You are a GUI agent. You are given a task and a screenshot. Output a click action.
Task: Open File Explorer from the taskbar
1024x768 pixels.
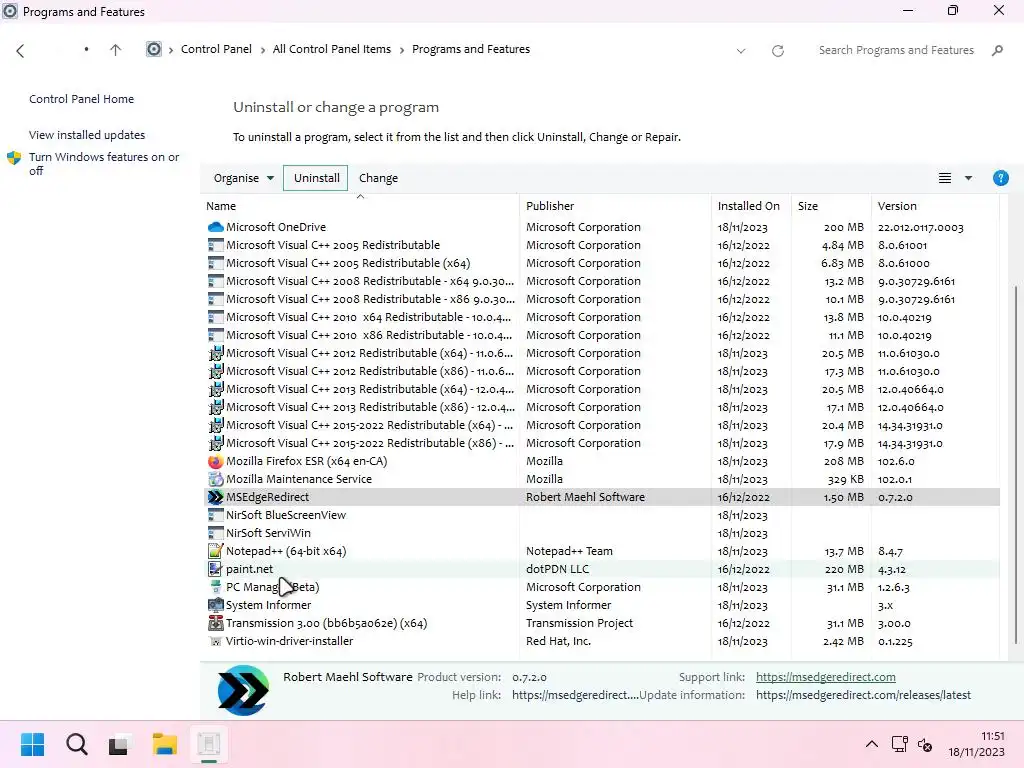(x=165, y=744)
